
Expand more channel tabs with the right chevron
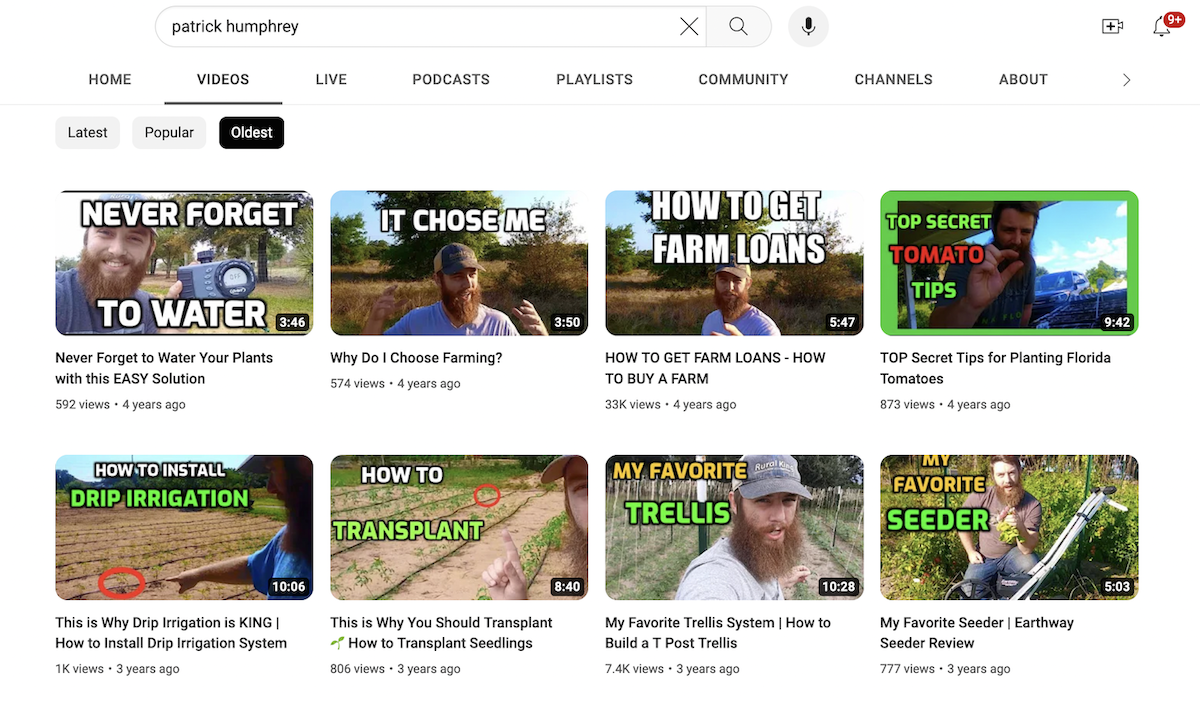(x=1126, y=80)
